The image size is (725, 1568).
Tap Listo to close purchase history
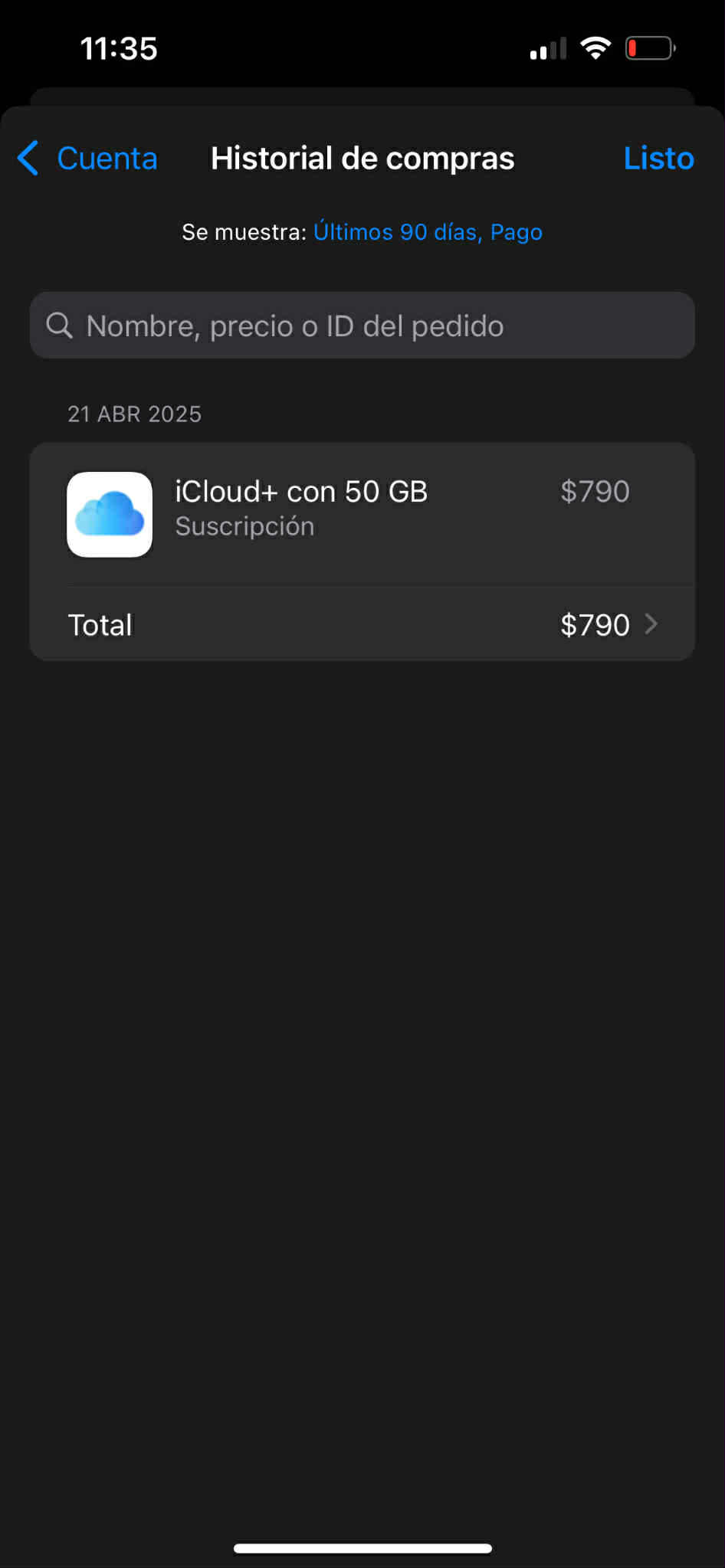coord(658,159)
